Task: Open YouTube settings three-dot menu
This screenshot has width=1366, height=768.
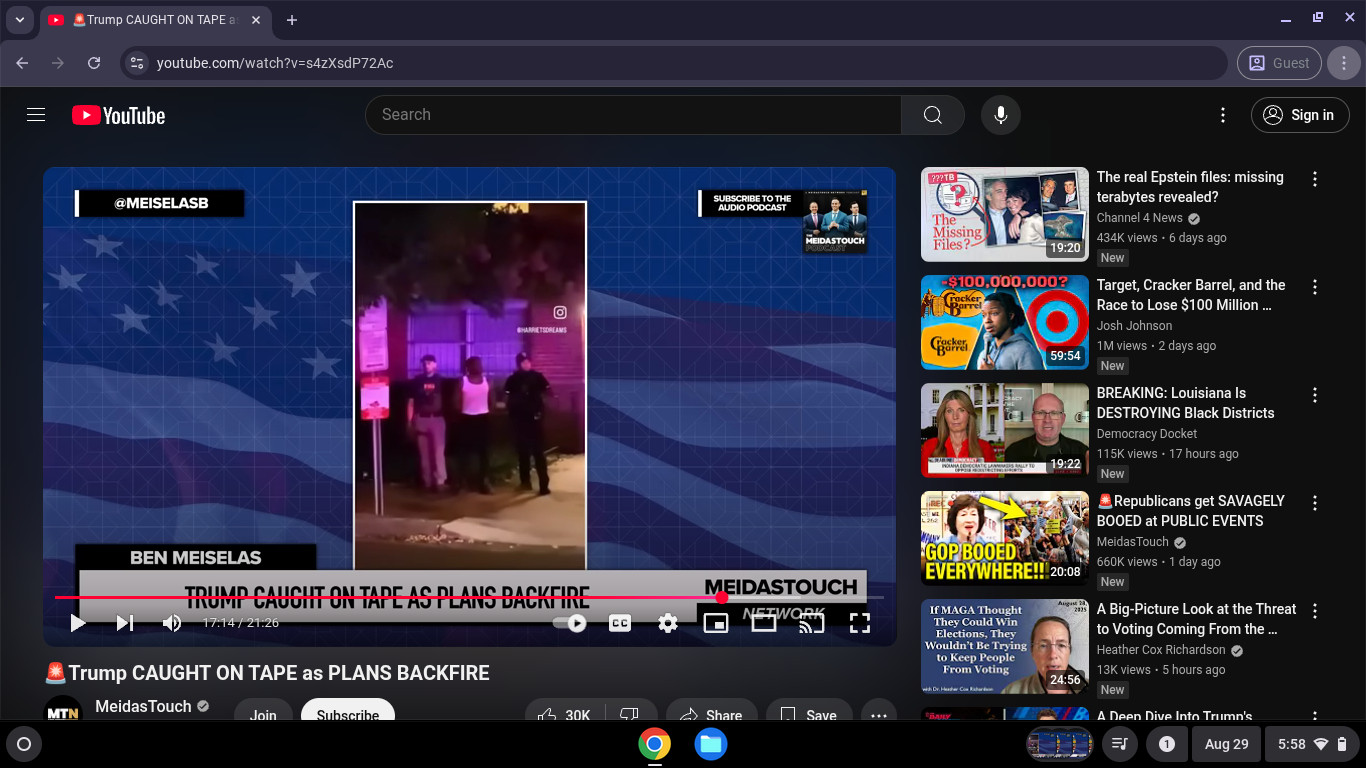Action: pos(1222,115)
